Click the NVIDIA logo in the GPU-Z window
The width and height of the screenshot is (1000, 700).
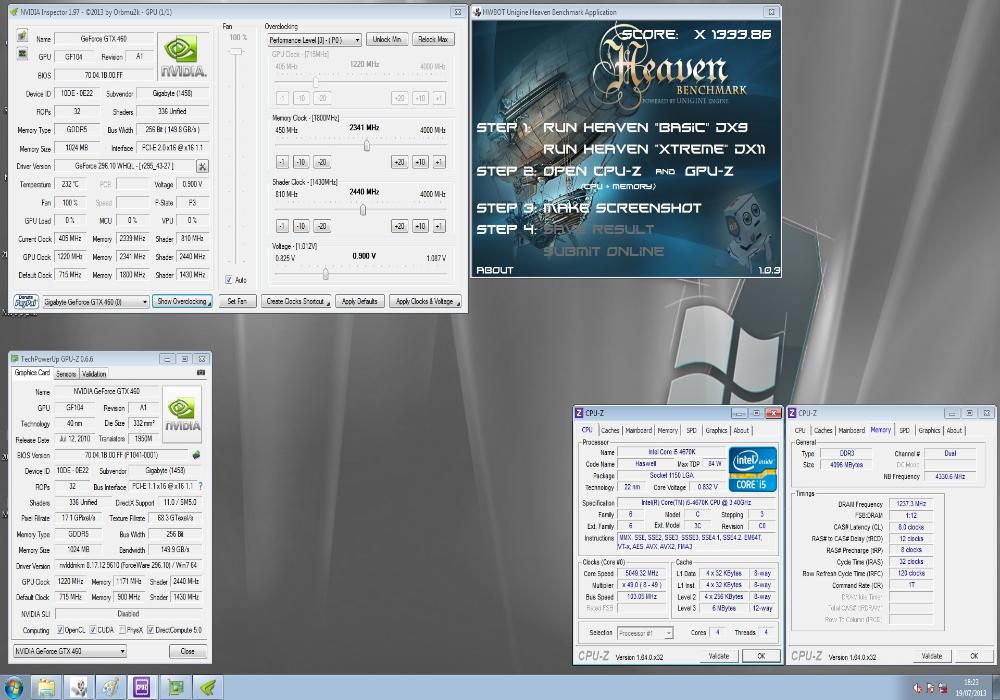pos(182,415)
